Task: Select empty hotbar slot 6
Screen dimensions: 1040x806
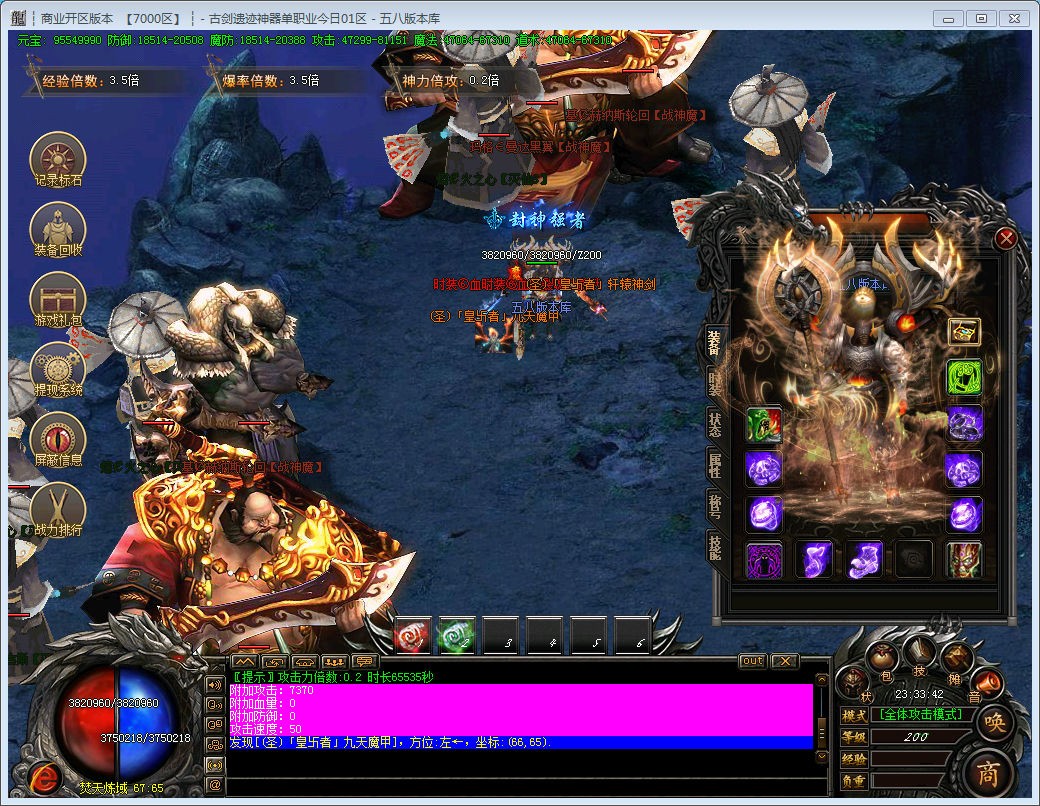Action: click(x=633, y=636)
